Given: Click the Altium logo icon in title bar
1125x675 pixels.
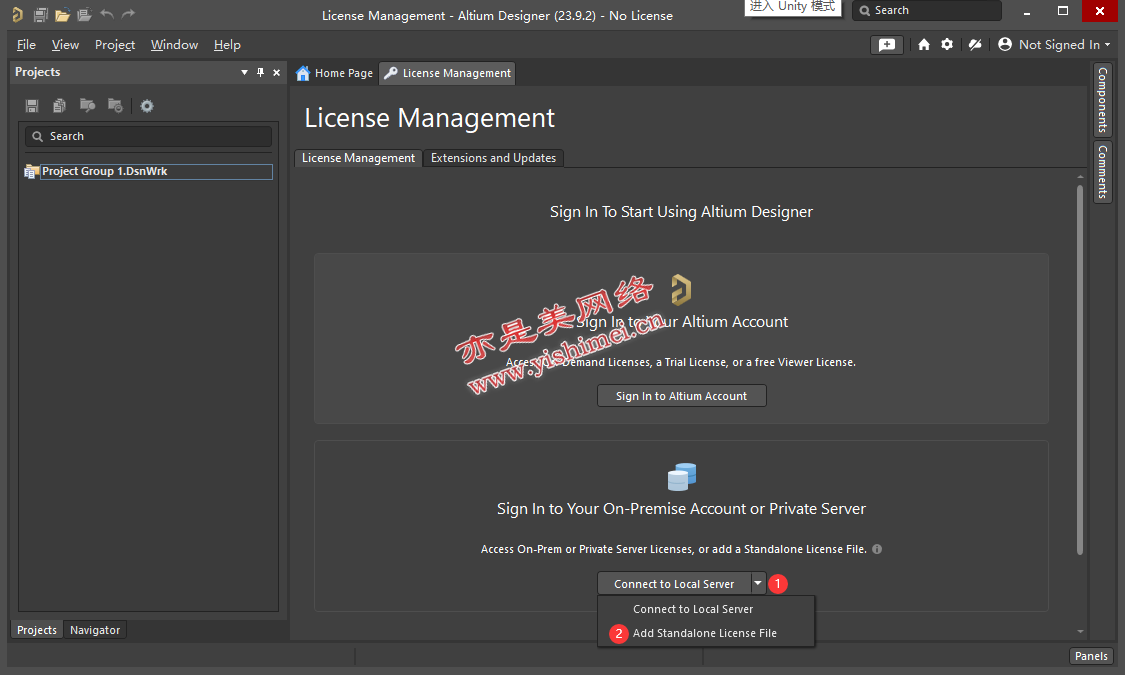Looking at the screenshot, I should pyautogui.click(x=17, y=14).
